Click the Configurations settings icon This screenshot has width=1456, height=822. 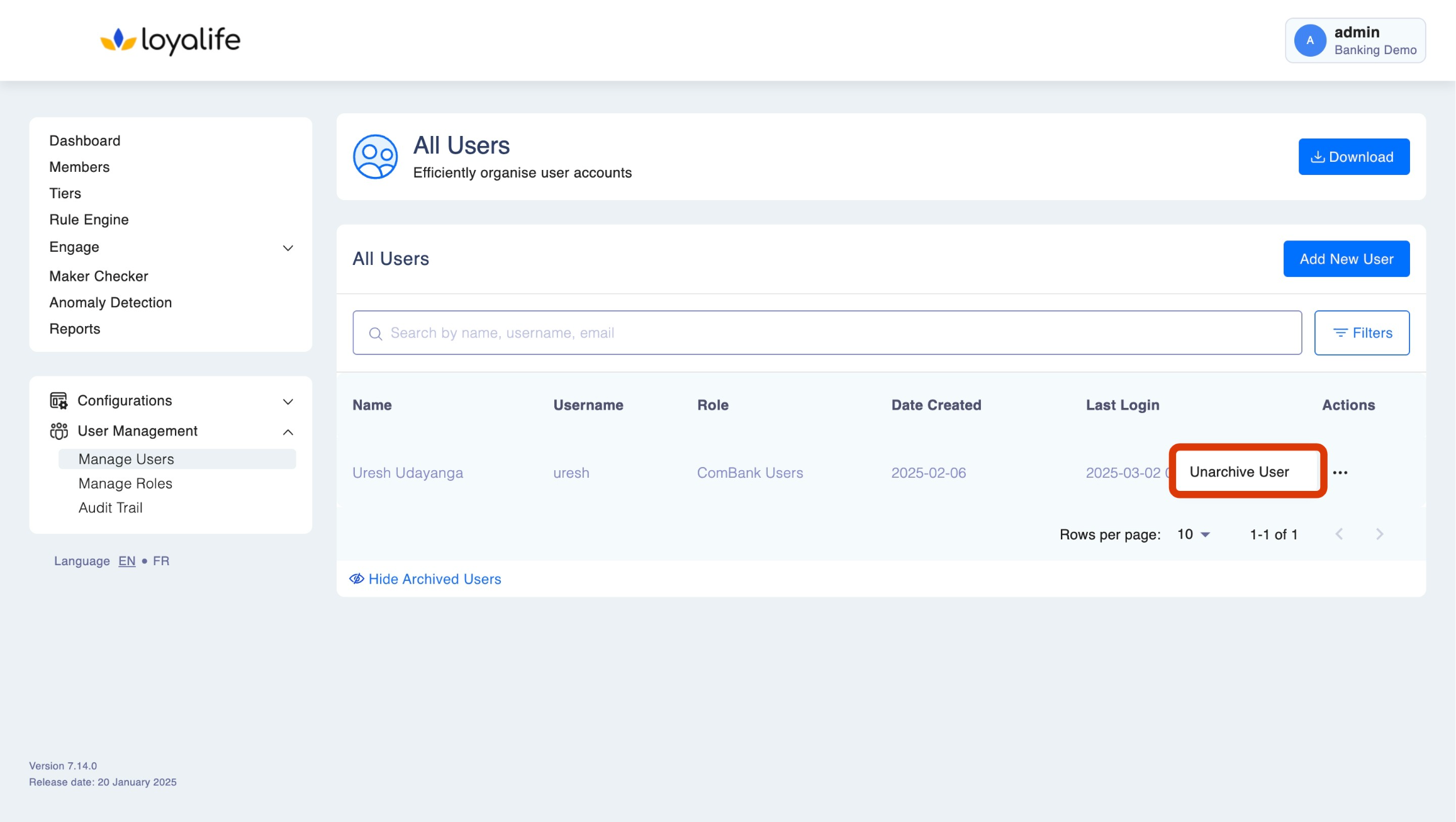click(x=59, y=401)
